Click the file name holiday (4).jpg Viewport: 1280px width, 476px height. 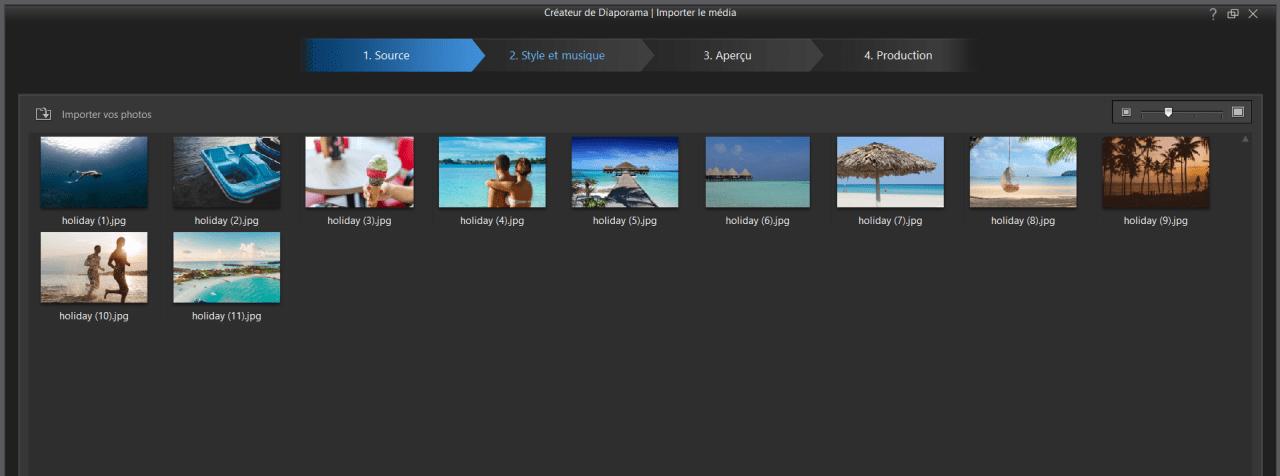tap(492, 221)
